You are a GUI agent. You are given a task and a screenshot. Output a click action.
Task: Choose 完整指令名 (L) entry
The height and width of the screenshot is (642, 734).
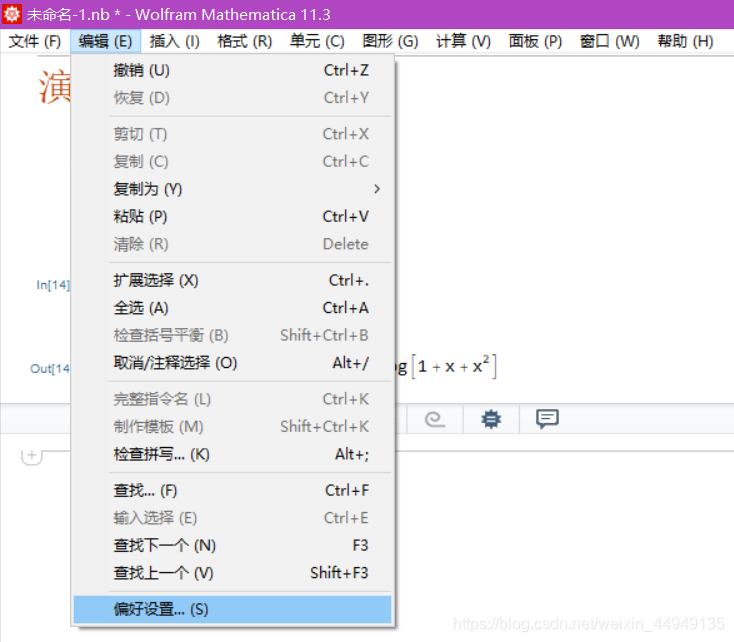click(233, 399)
